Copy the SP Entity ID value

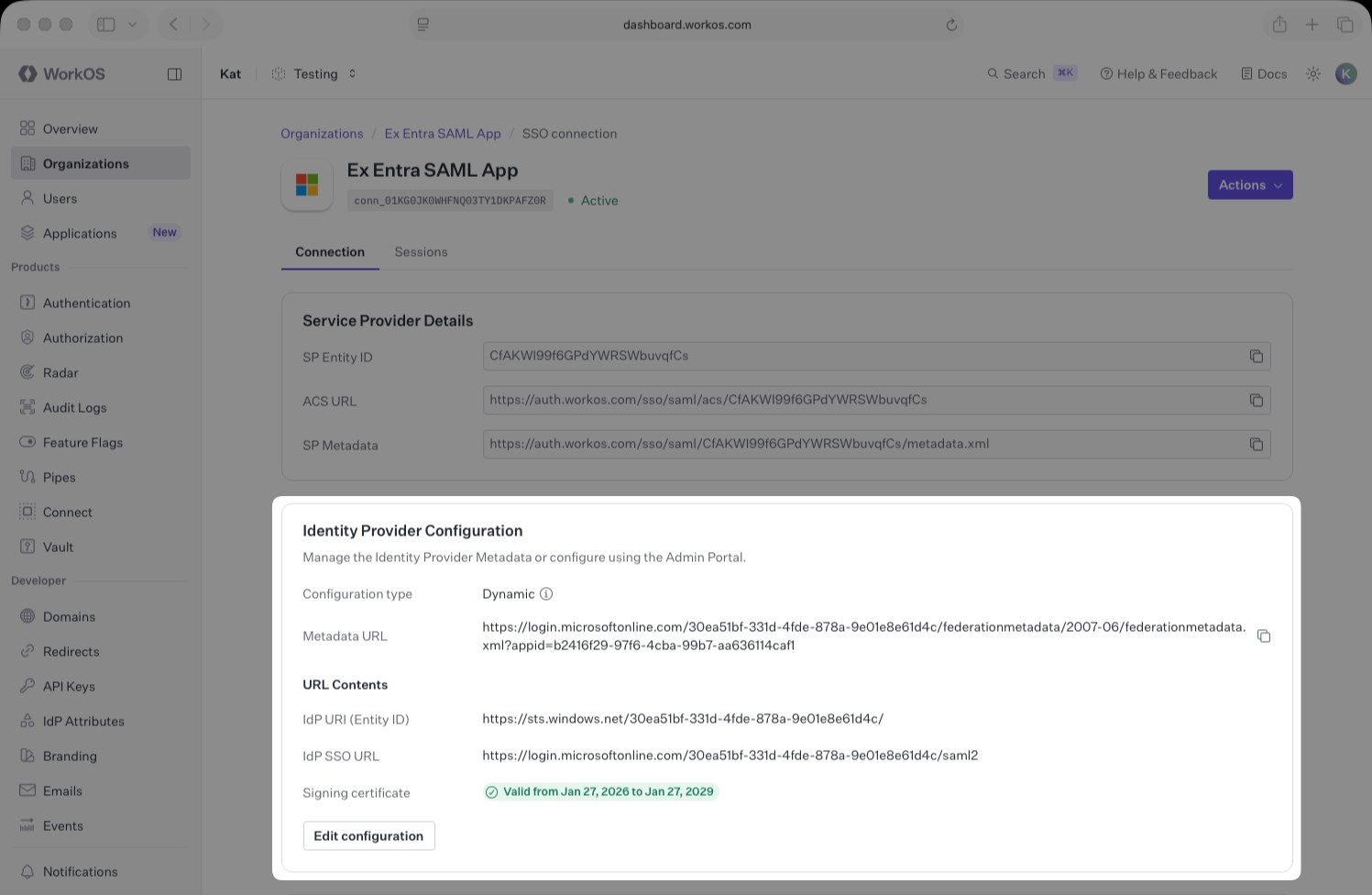pos(1257,356)
